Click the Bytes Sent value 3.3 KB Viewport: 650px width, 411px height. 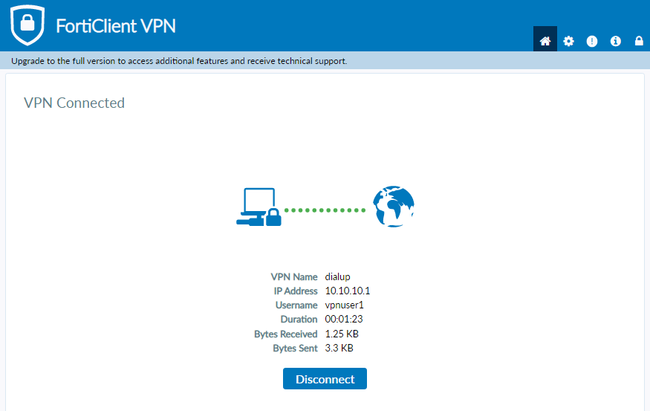pyautogui.click(x=339, y=348)
